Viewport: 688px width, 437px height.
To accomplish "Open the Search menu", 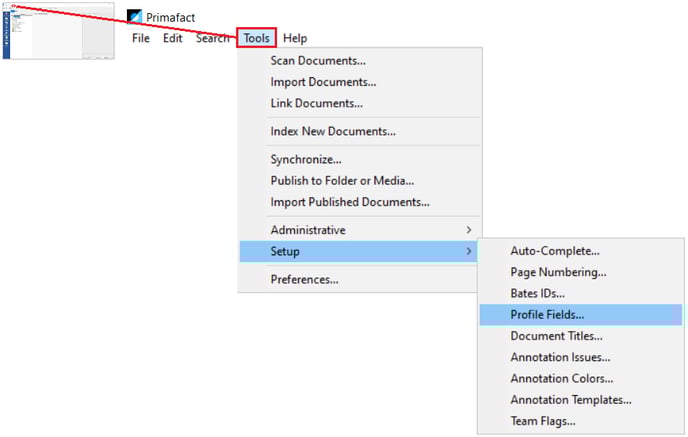I will [x=213, y=38].
